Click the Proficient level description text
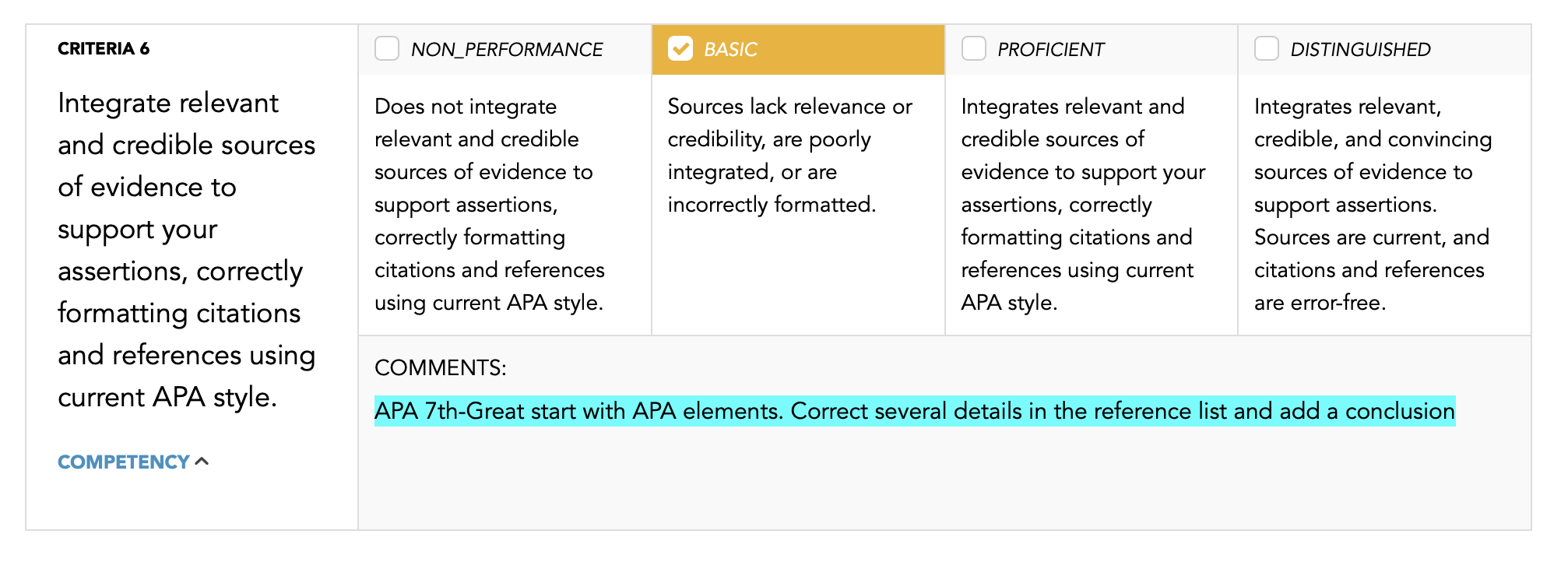 coord(1083,204)
